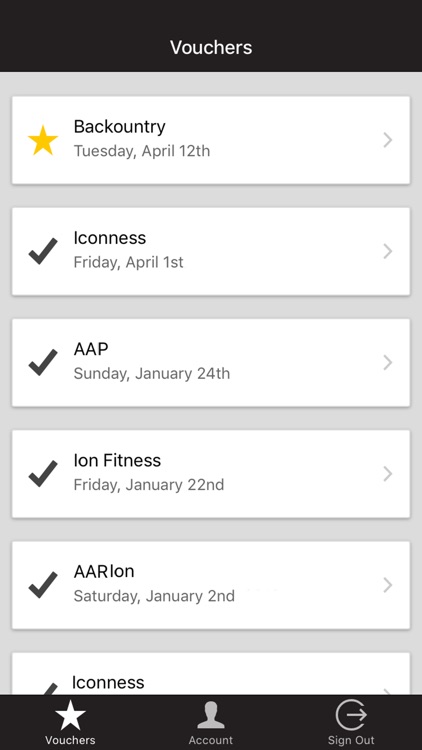Expand AAP voucher using right chevron
422x750 pixels.
(x=388, y=363)
